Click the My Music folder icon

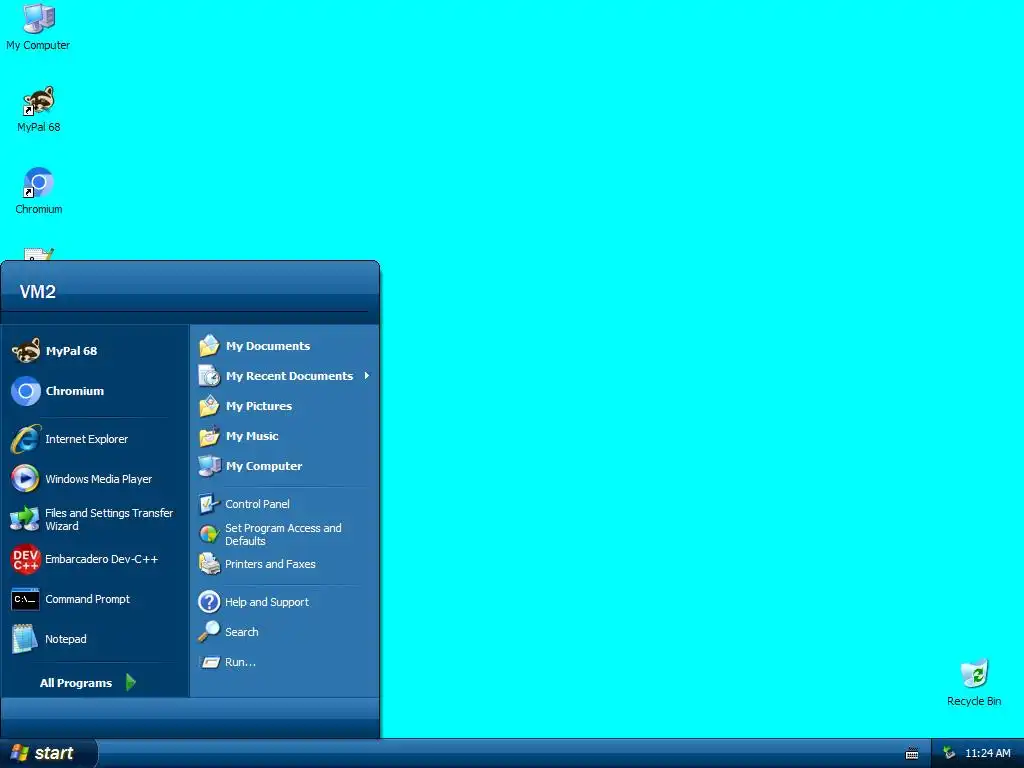209,436
